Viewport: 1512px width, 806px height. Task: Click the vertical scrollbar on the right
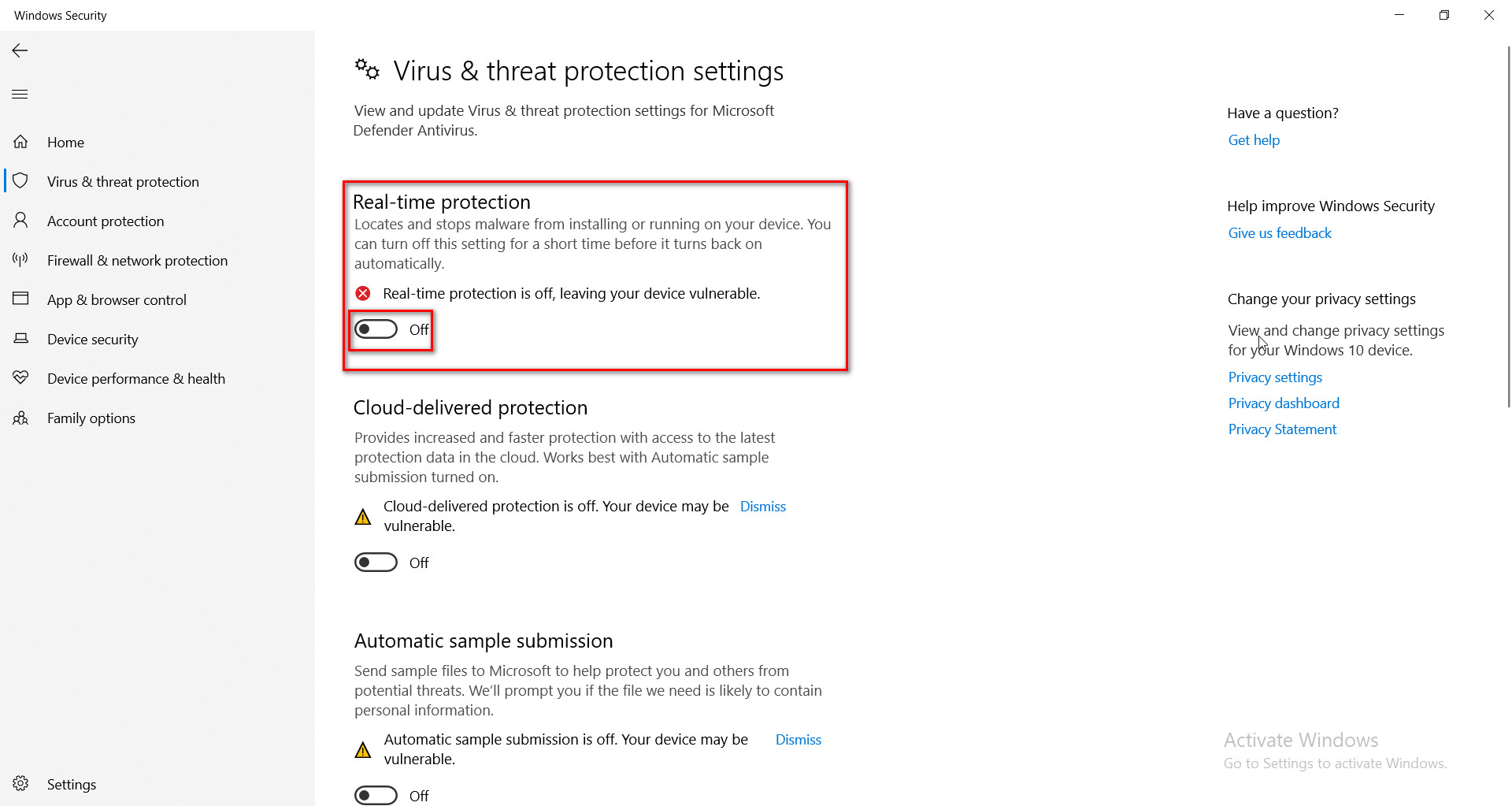tap(1507, 228)
